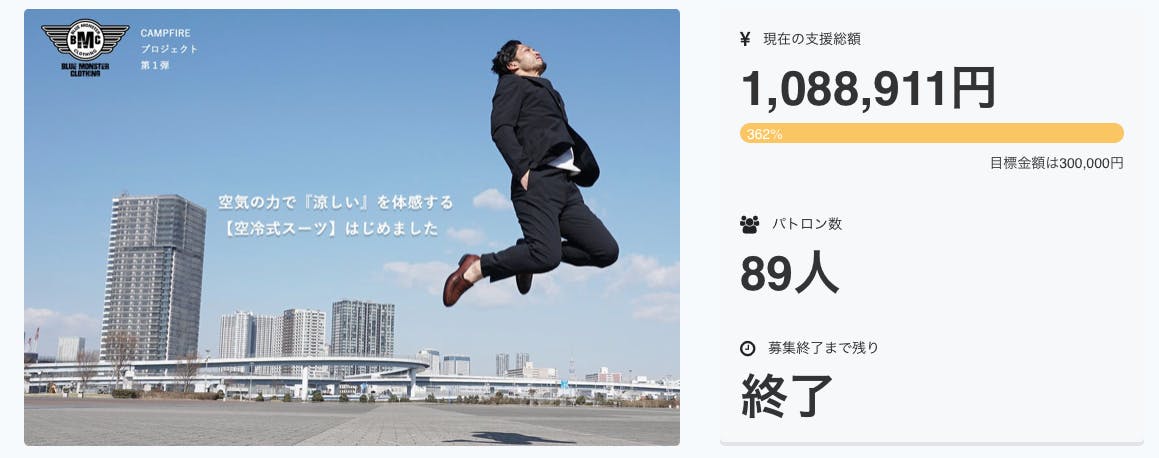The height and width of the screenshot is (458, 1159).
Task: Click the tall building on the left of photo
Action: pyautogui.click(x=154, y=277)
